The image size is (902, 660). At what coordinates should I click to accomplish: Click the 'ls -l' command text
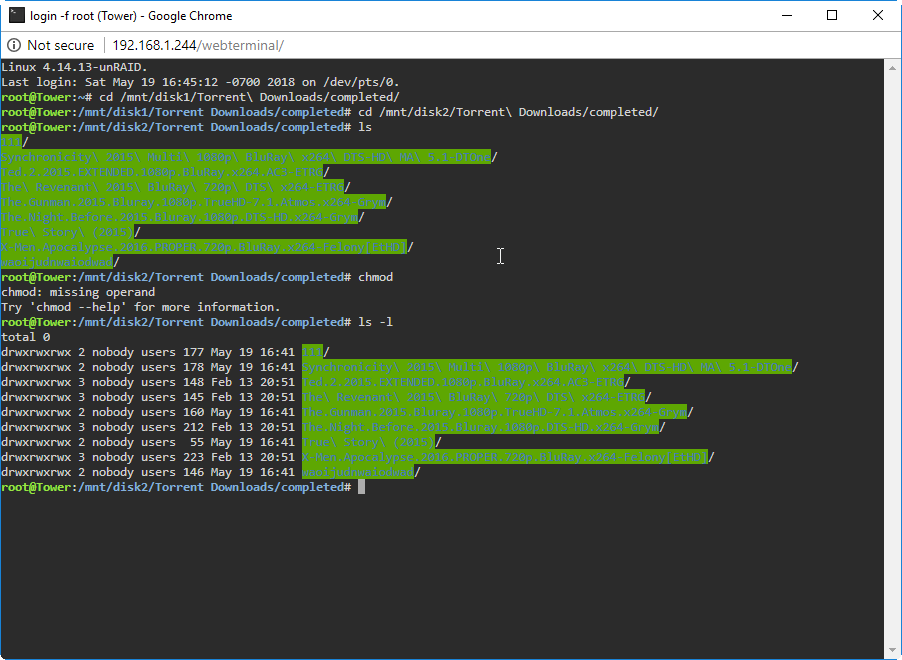pos(376,322)
